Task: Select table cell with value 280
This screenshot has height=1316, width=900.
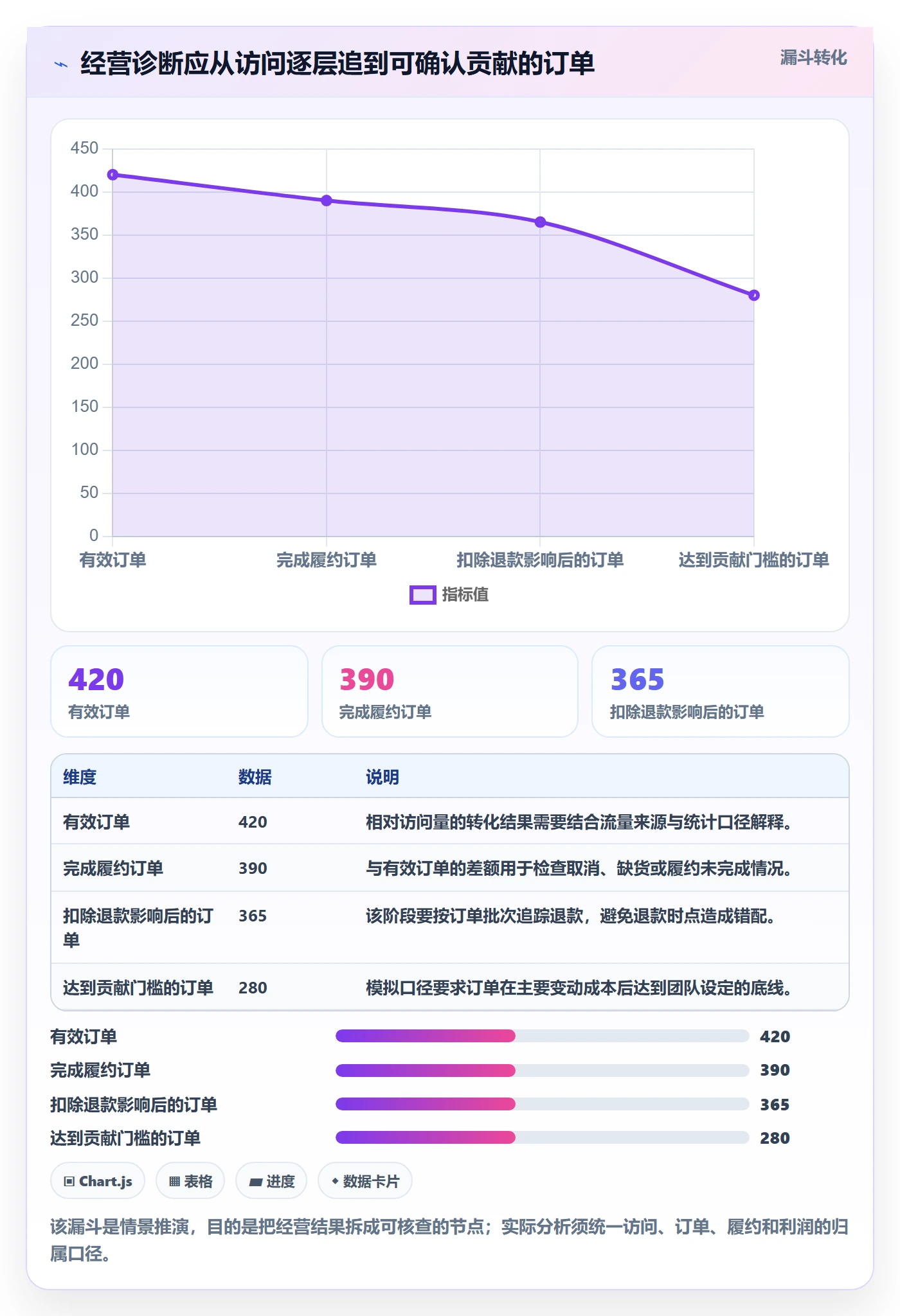Action: click(253, 988)
